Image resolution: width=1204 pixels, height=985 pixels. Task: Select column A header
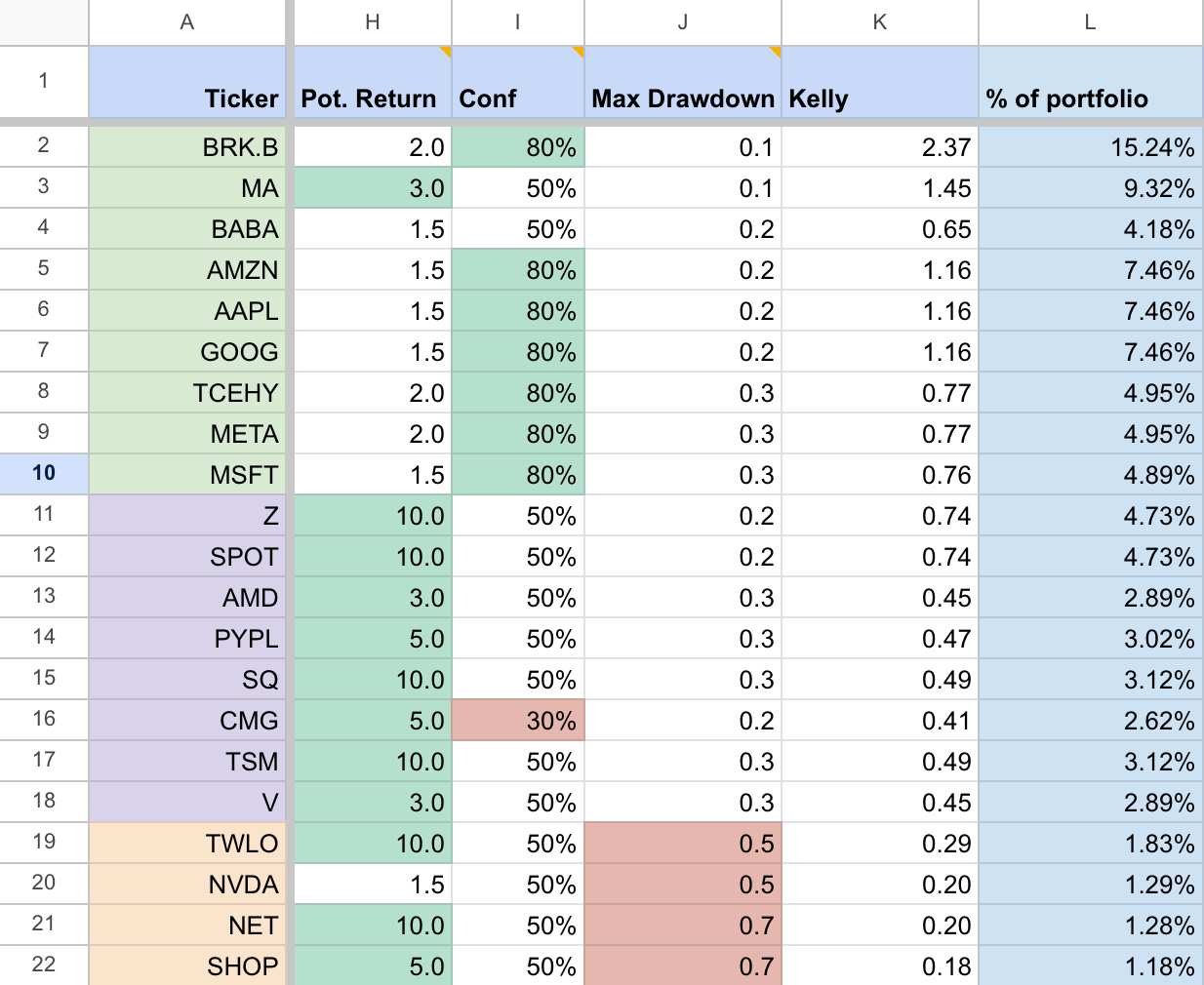coord(187,22)
